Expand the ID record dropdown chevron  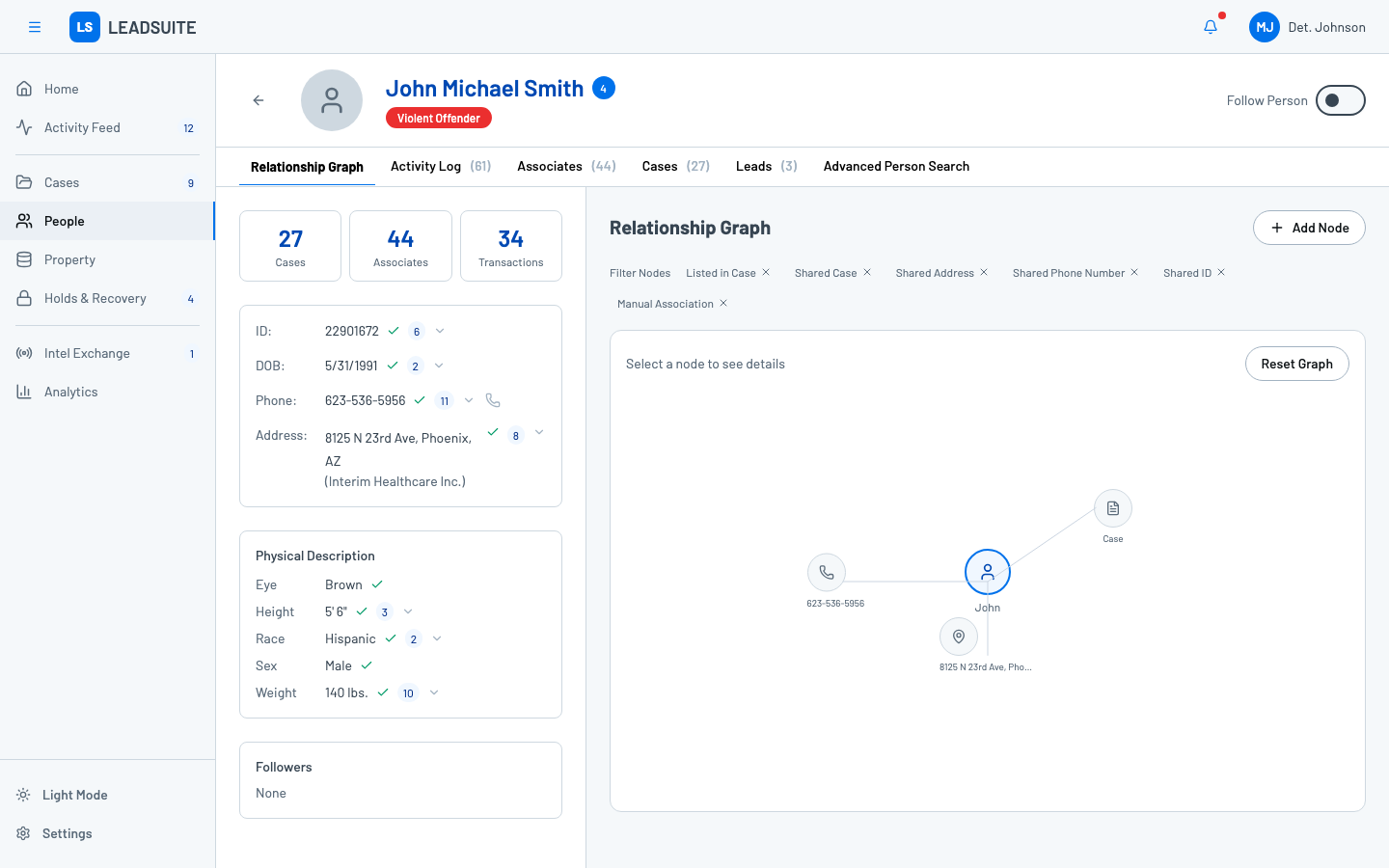point(440,331)
